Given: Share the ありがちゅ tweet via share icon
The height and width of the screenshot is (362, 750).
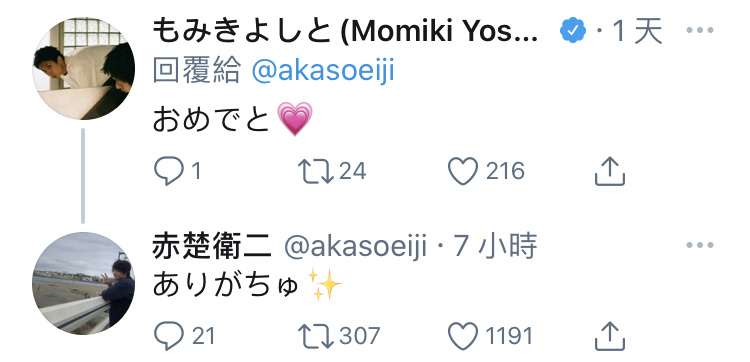Looking at the screenshot, I should pos(610,336).
